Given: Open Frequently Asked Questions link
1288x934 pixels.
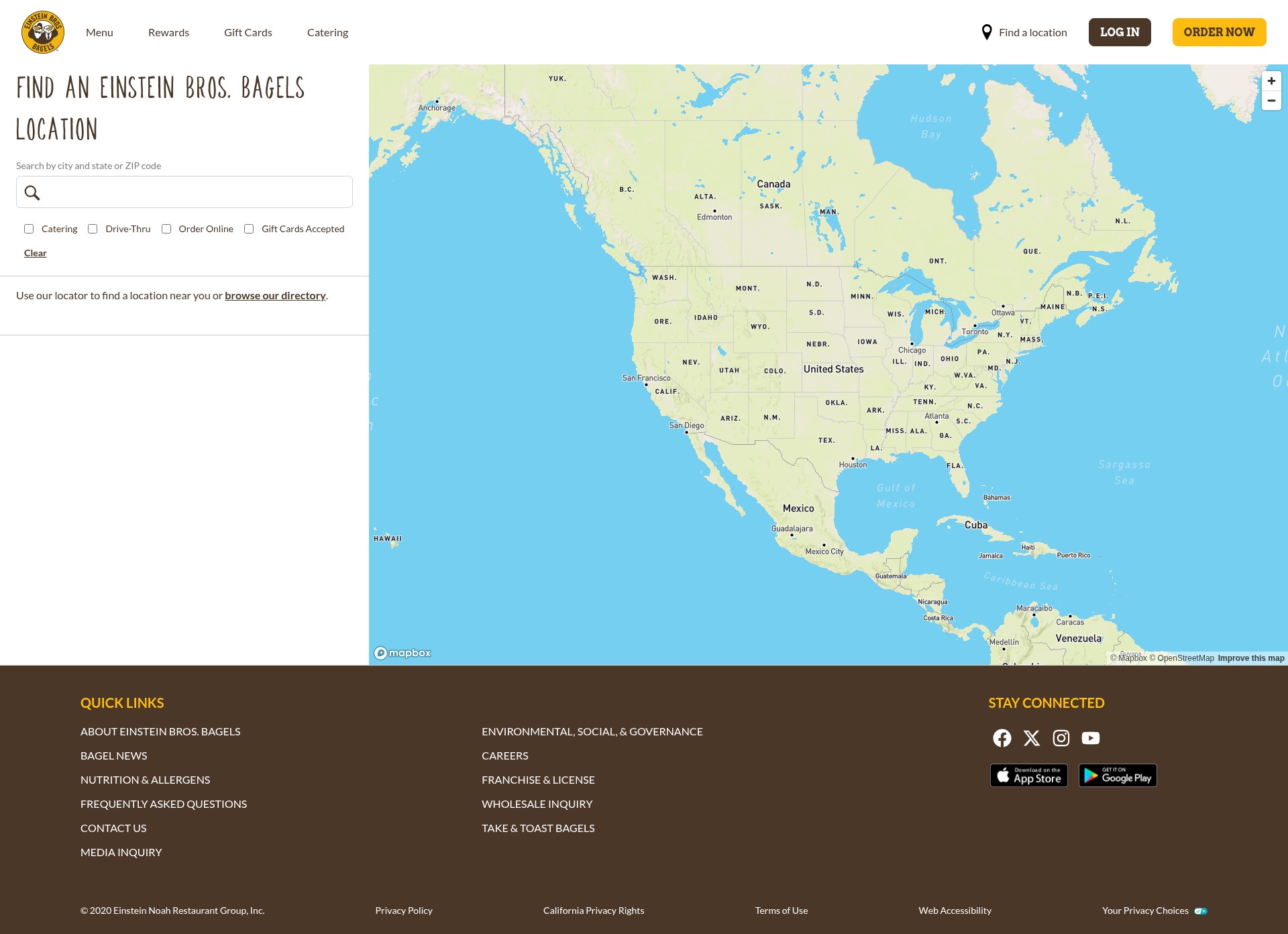Looking at the screenshot, I should [x=164, y=804].
